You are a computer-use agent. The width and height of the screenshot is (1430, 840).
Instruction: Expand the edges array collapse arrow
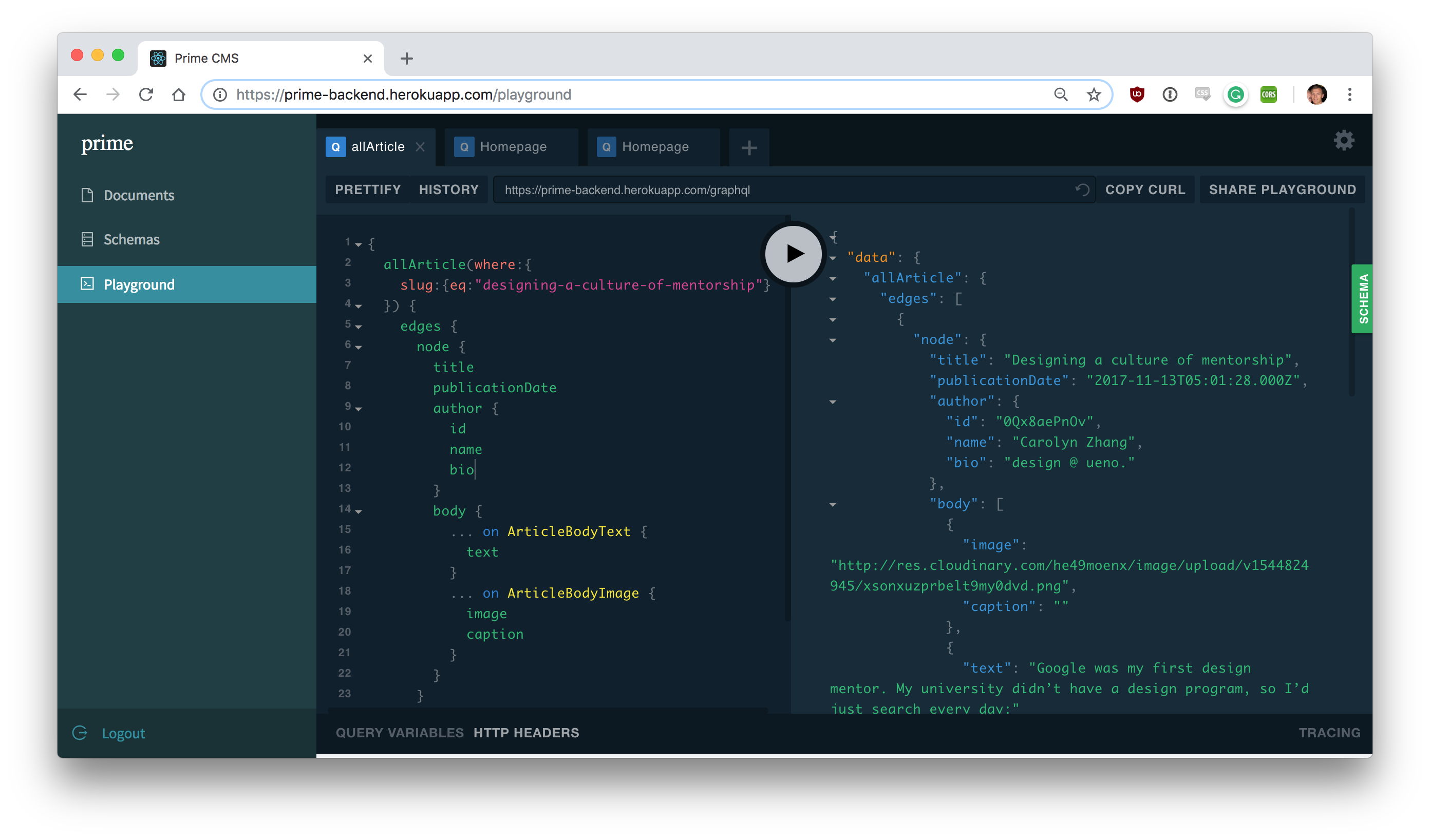(831, 299)
